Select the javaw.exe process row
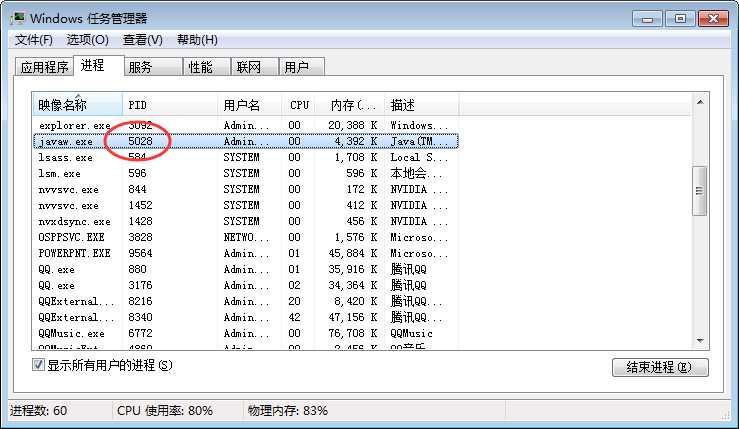739x429 pixels. (x=246, y=141)
